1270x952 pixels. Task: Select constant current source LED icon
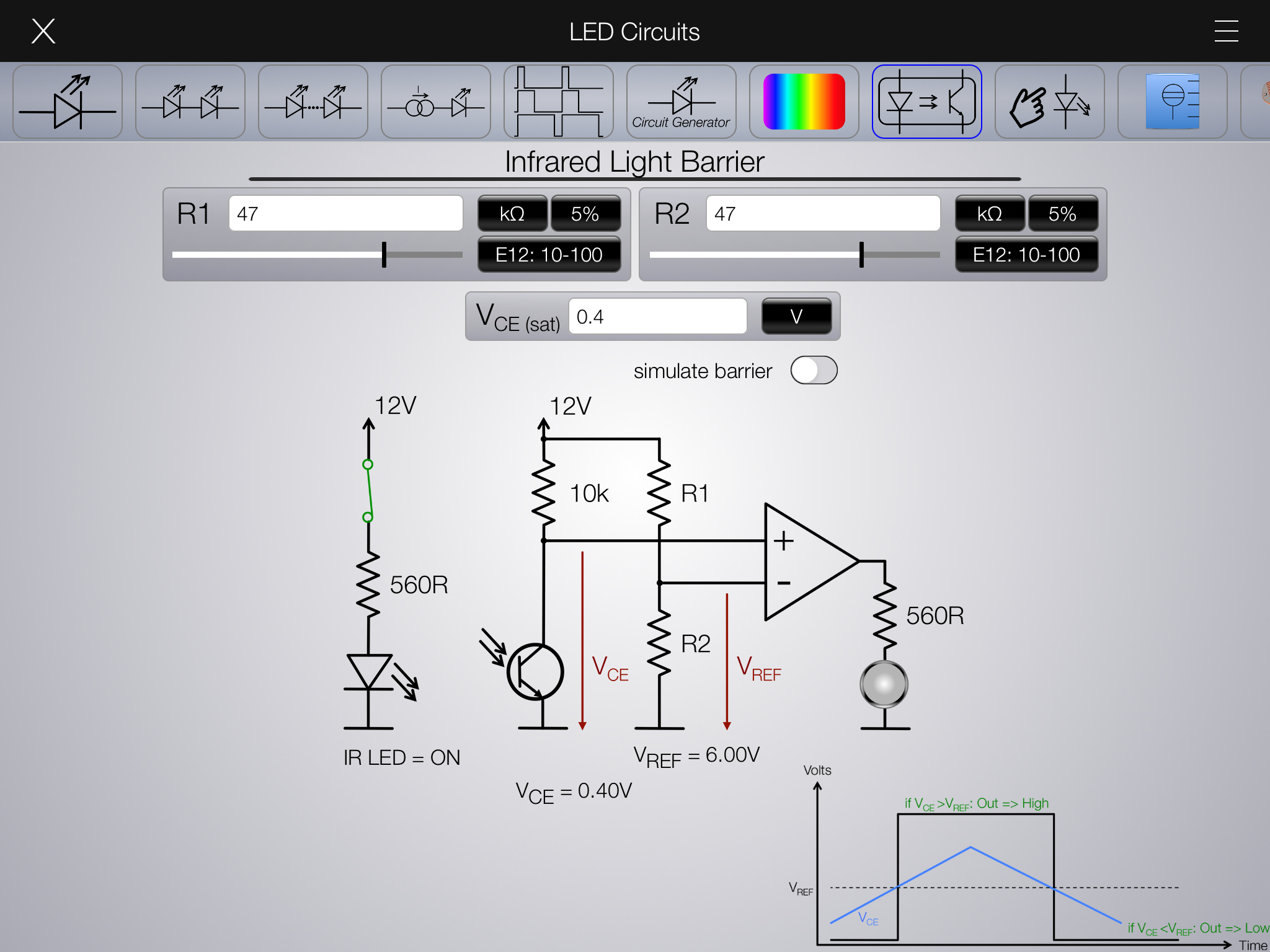(435, 102)
